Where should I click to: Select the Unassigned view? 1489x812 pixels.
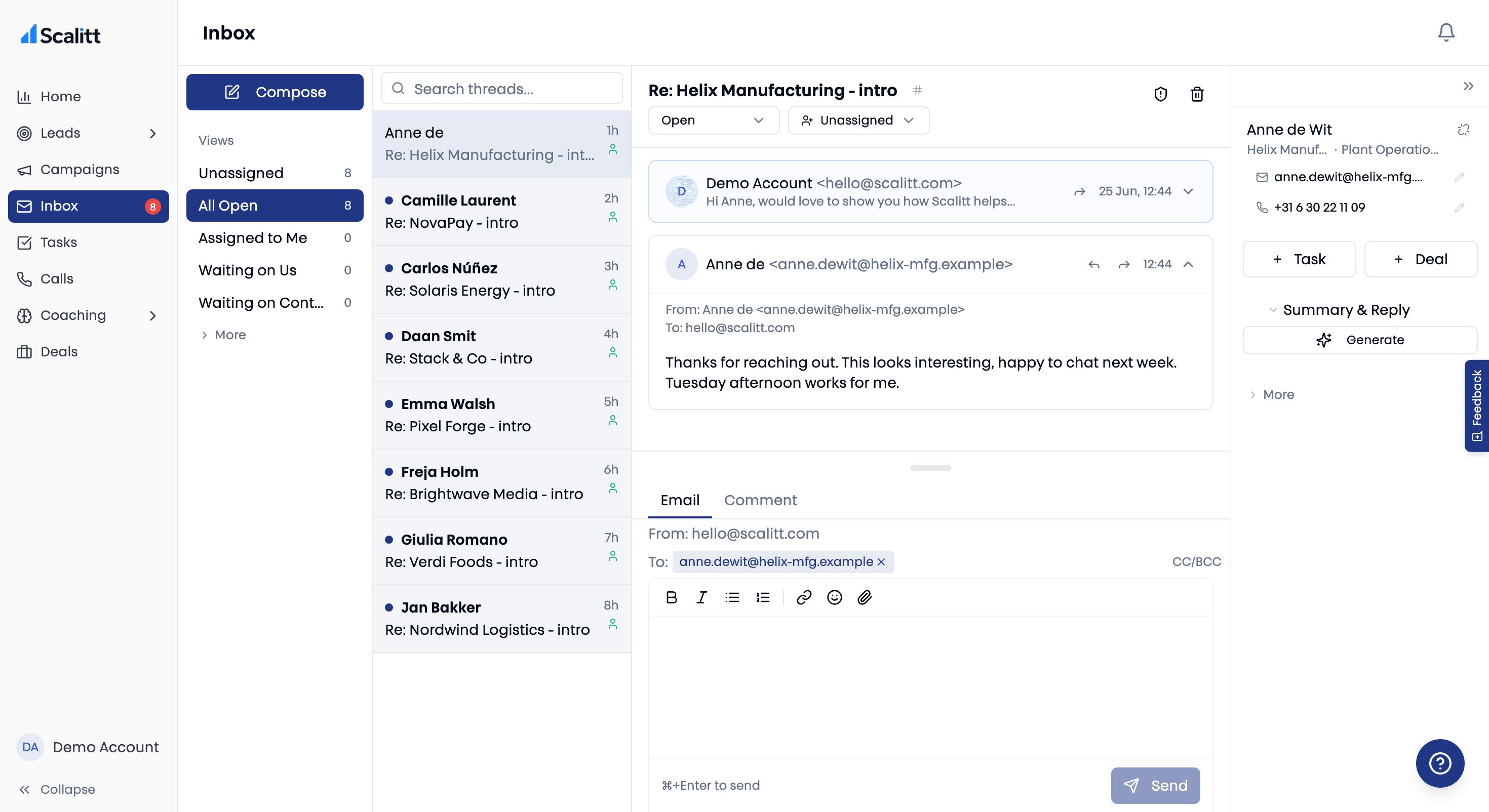point(275,173)
